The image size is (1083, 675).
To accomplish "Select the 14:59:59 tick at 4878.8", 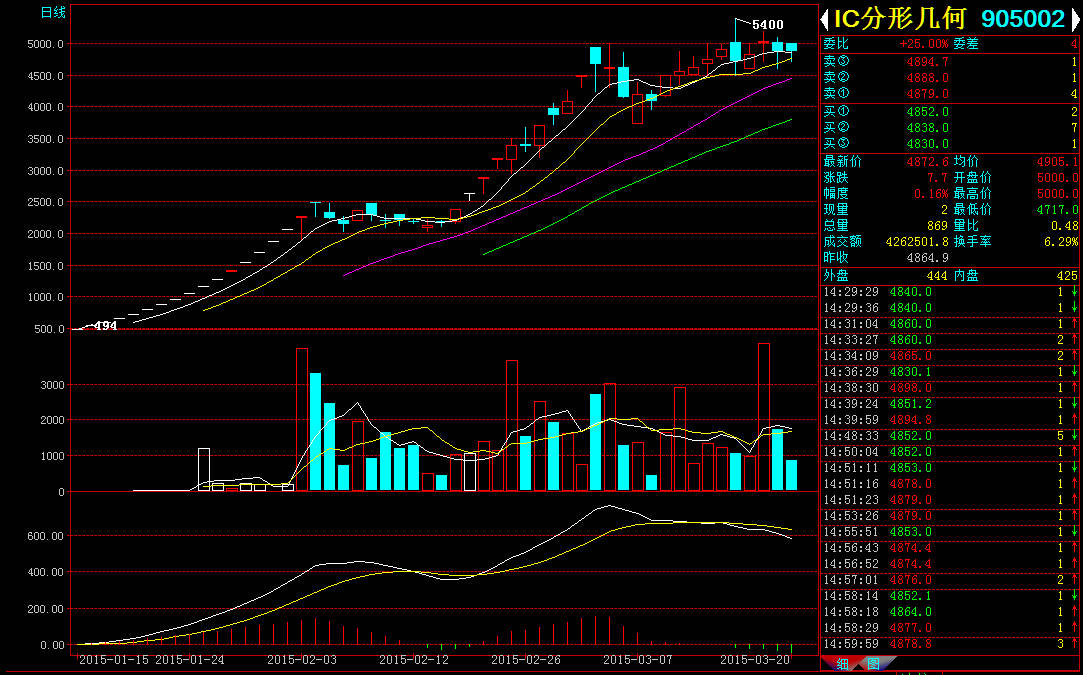I will pyautogui.click(x=950, y=644).
